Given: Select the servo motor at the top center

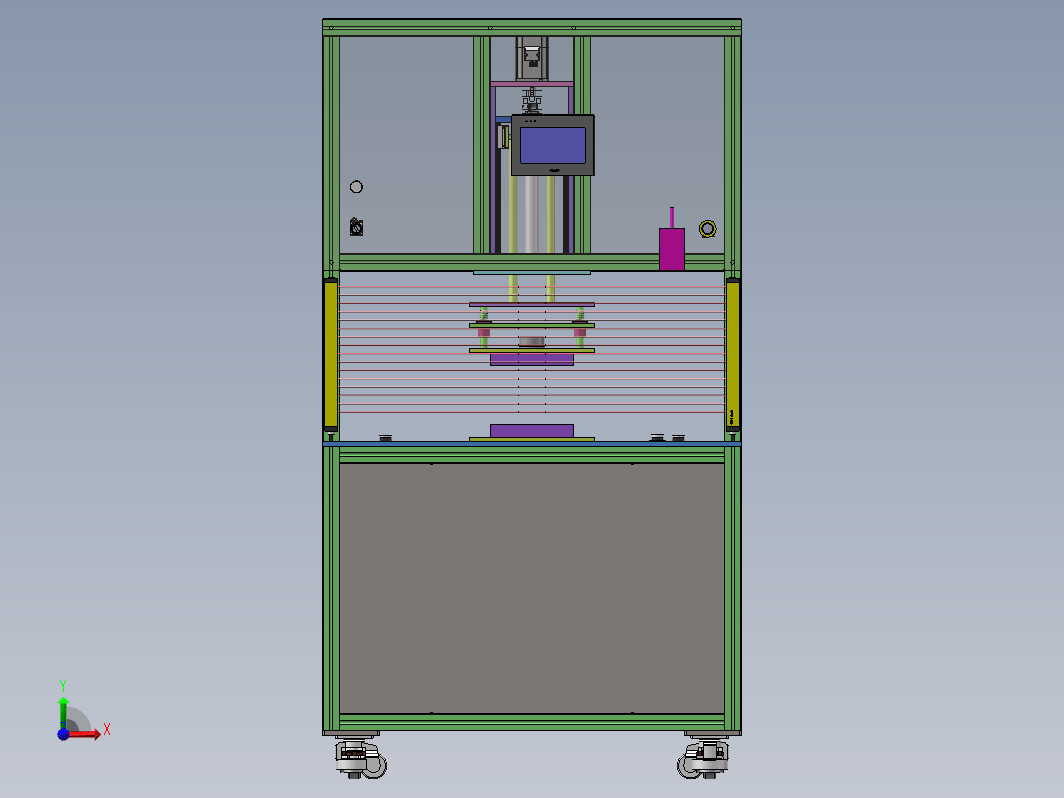Looking at the screenshot, I should tap(532, 58).
